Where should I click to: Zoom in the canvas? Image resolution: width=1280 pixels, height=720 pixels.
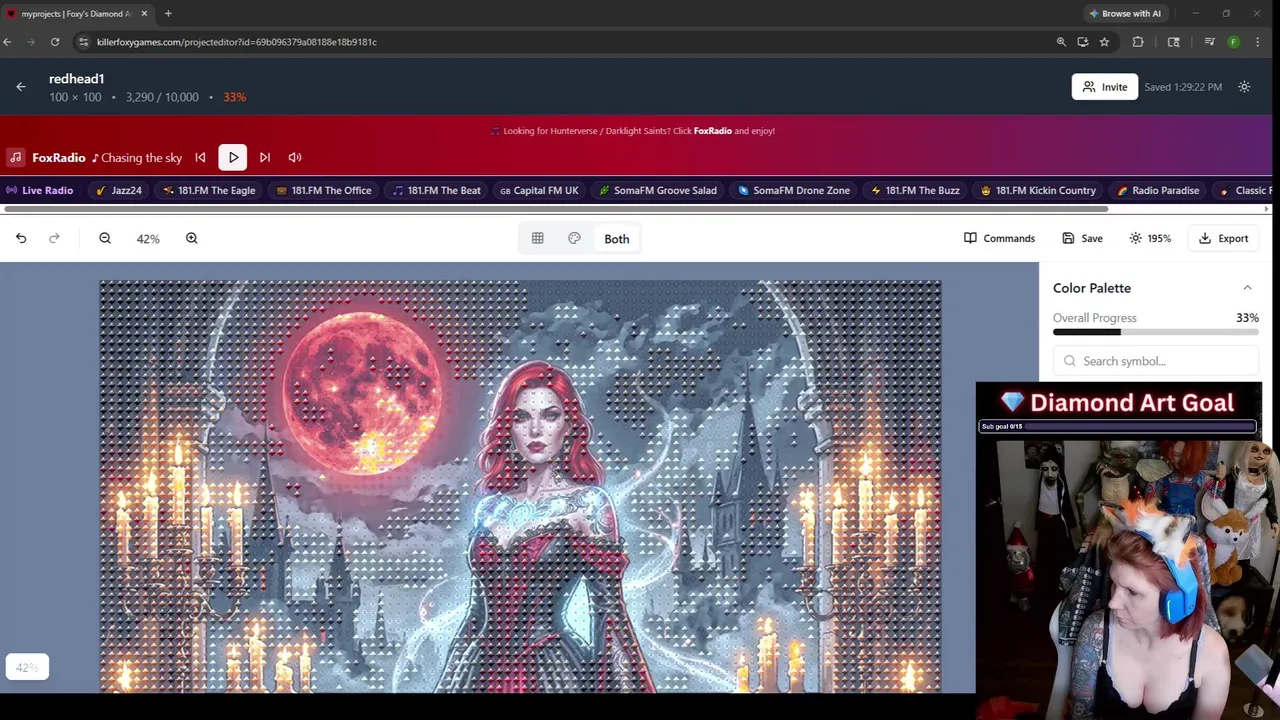coord(192,238)
